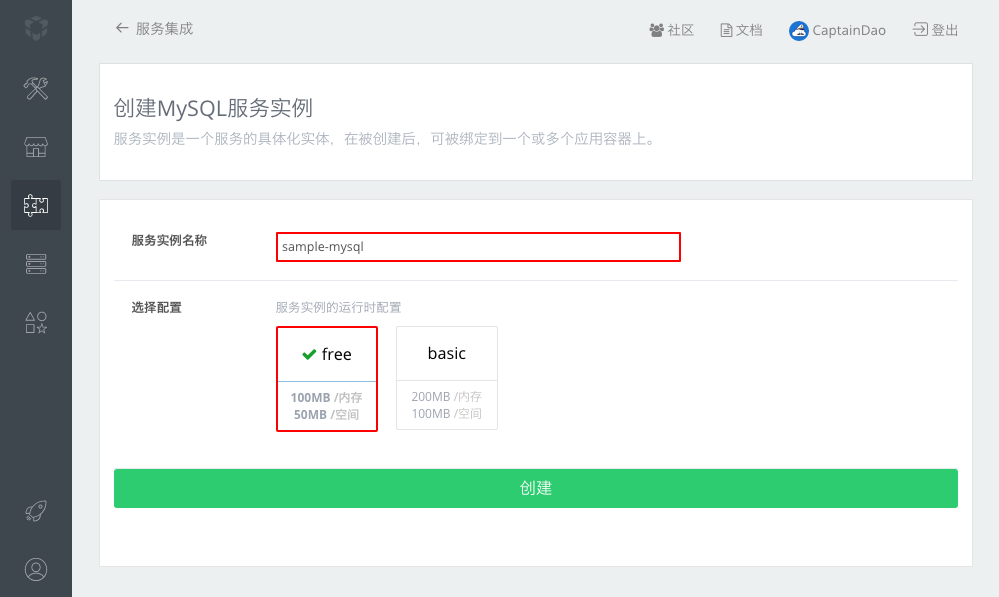Click the 50MB /空间 text in free plan
Viewport: 999px width, 597px height.
click(x=326, y=415)
